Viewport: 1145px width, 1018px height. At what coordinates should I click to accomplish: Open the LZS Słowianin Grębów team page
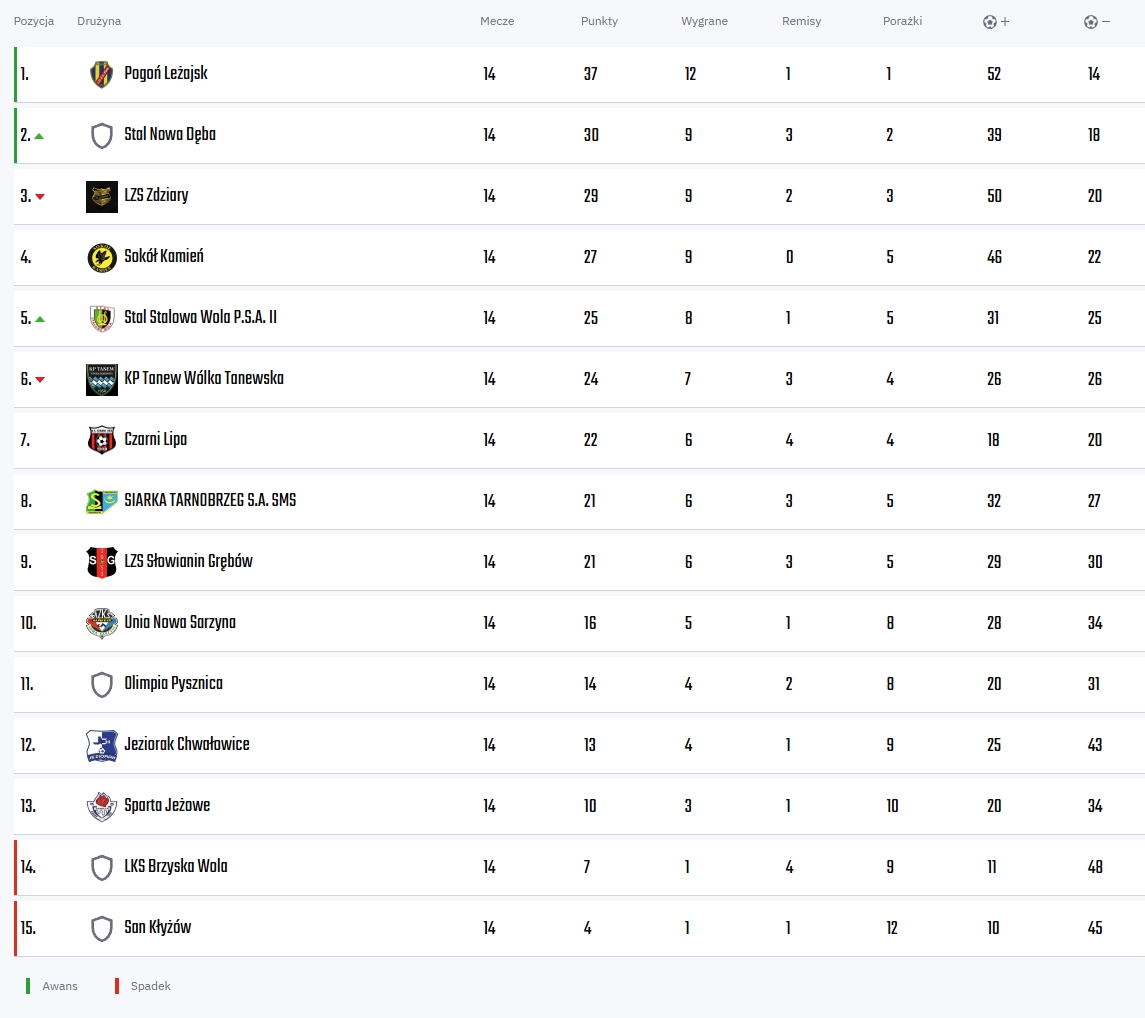tap(188, 562)
